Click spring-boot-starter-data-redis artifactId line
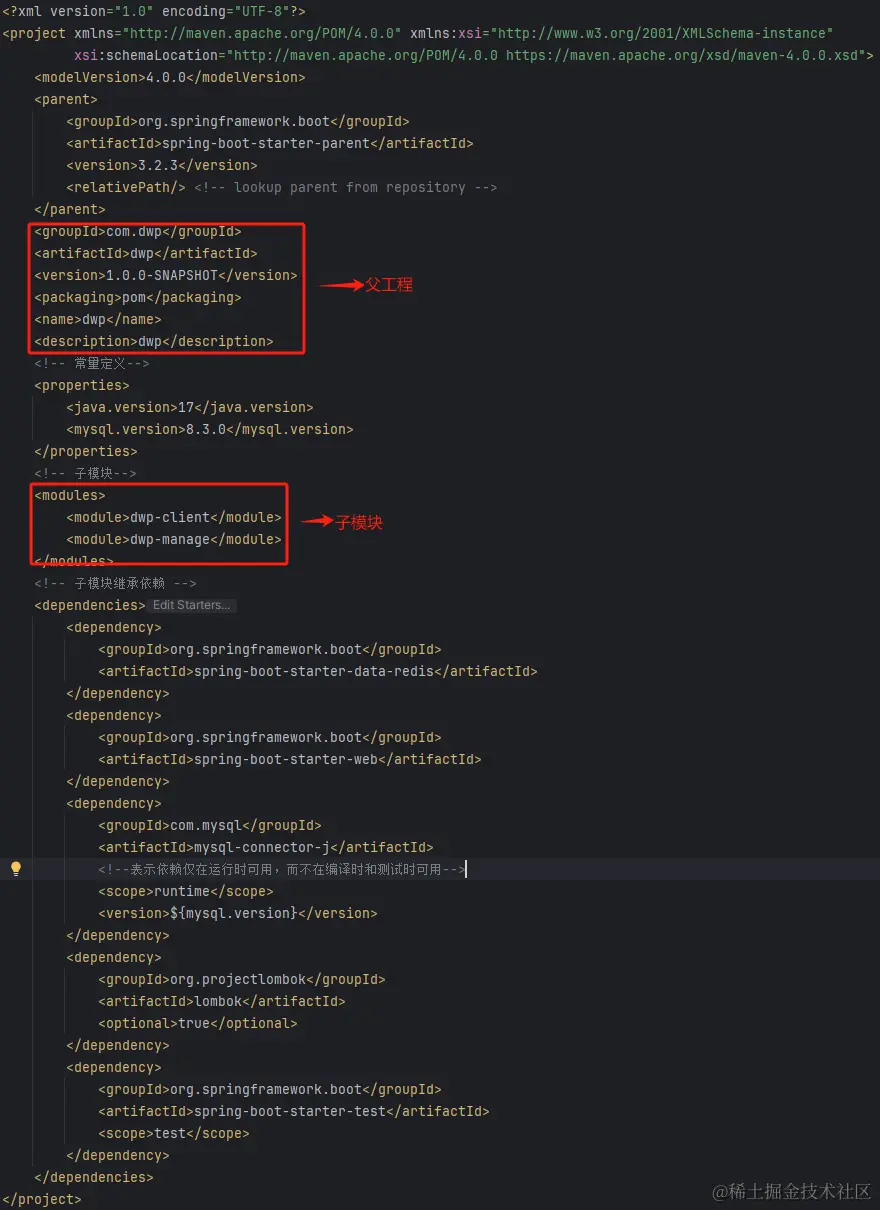 click(318, 671)
